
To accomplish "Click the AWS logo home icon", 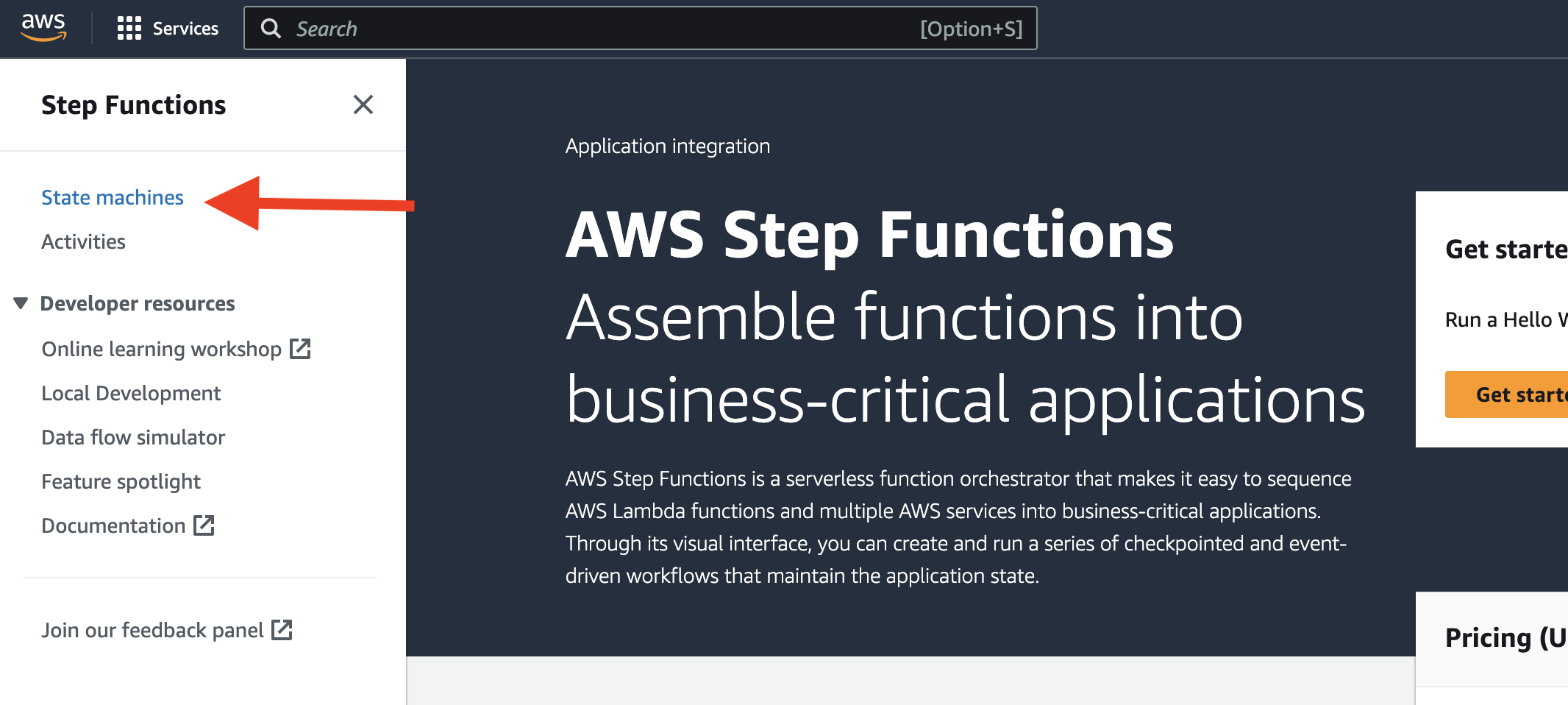I will (43, 28).
